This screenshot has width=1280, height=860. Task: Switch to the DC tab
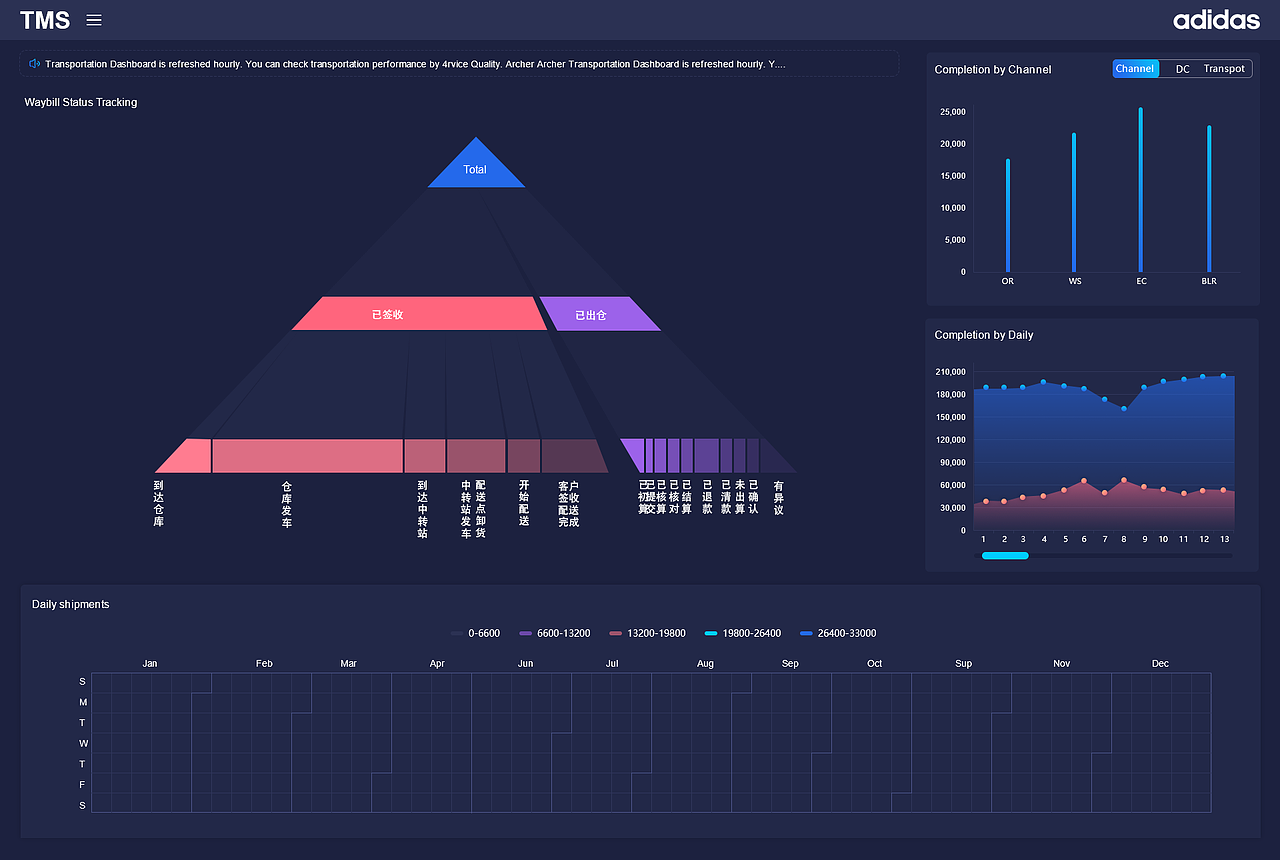(x=1182, y=69)
